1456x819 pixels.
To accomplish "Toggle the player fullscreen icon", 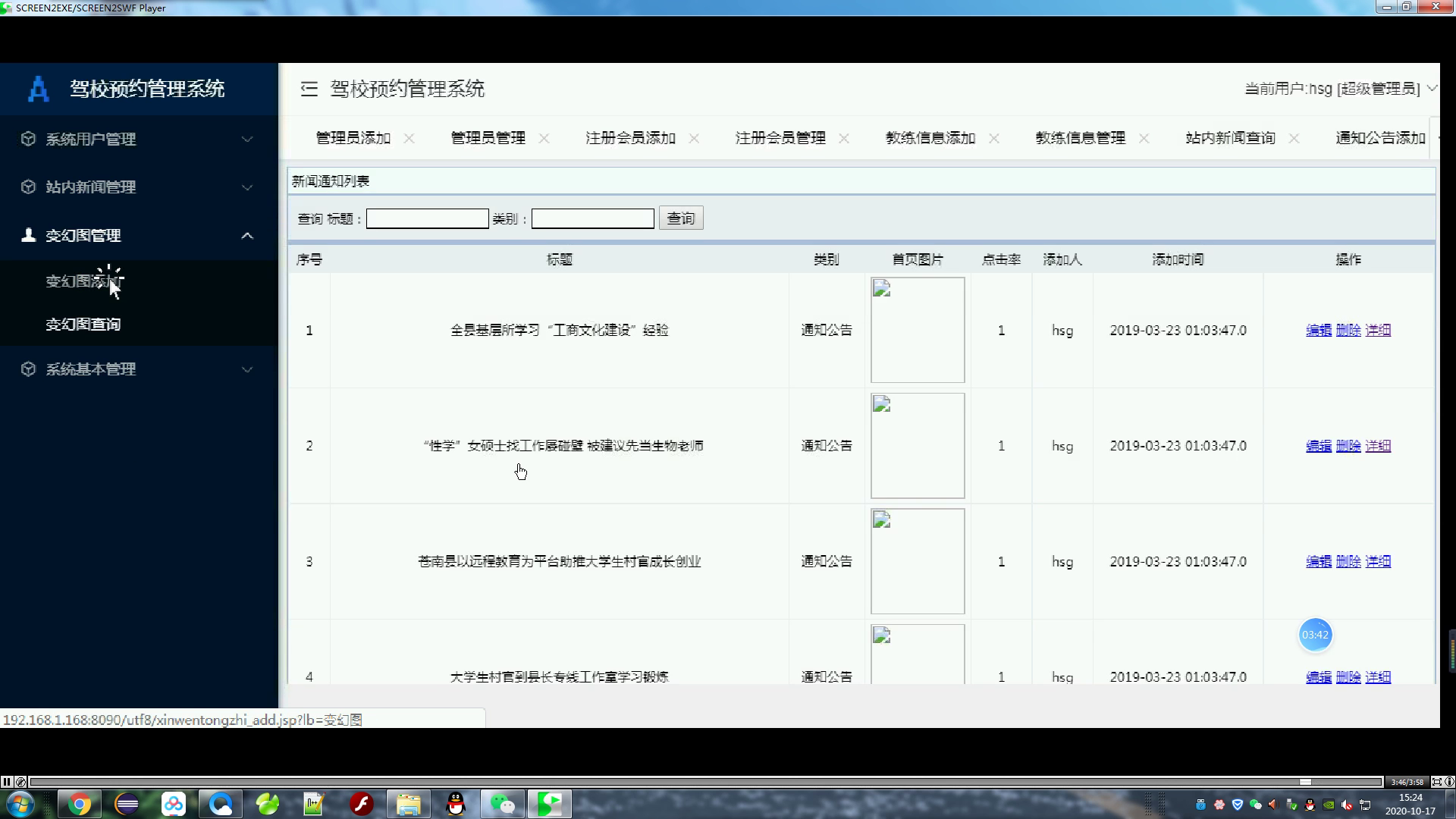I will point(1436,782).
